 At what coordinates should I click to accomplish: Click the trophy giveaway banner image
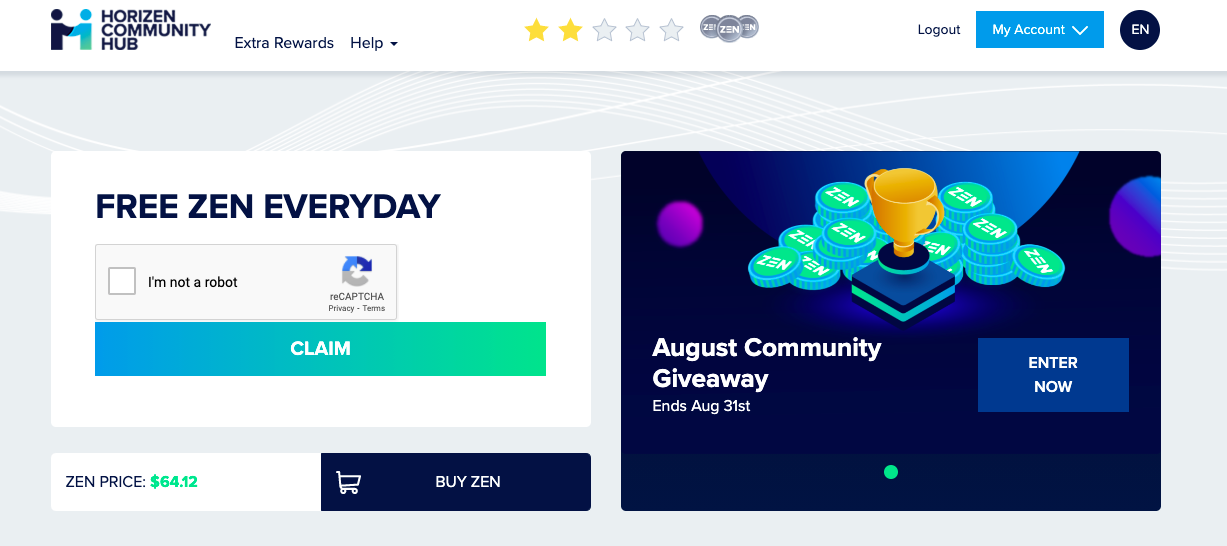point(891,245)
